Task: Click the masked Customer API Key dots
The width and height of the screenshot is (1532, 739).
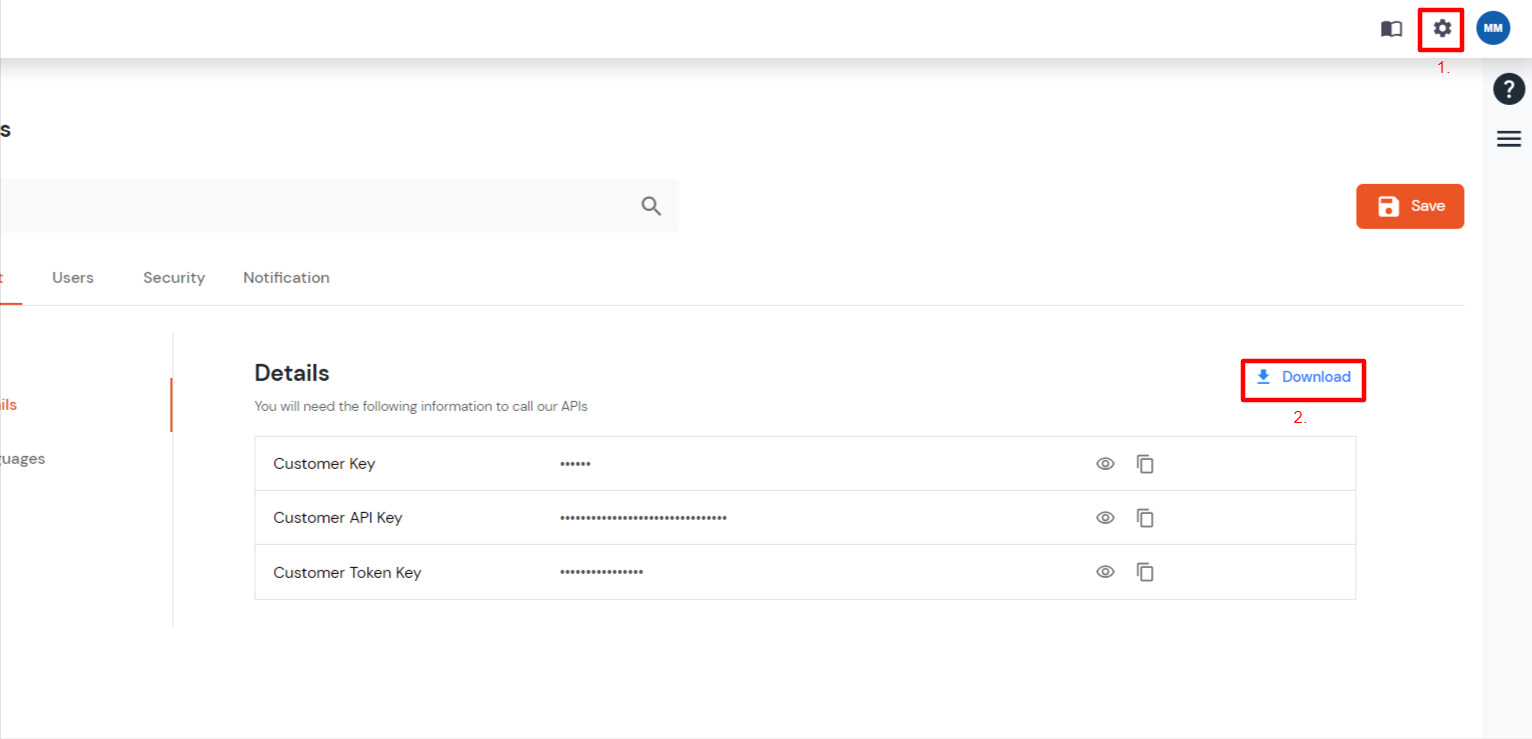Action: (x=643, y=518)
